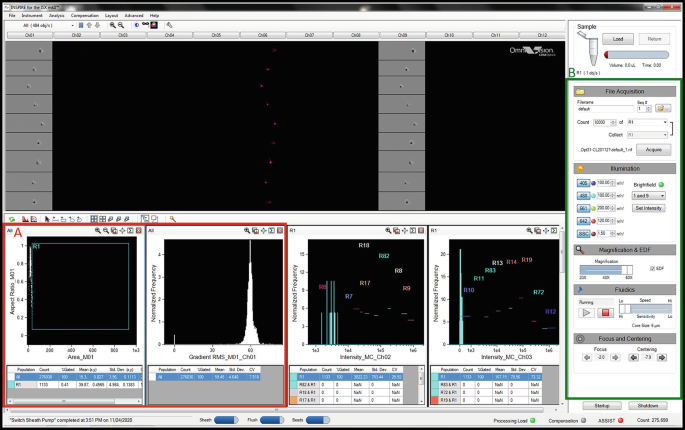Screen dimensions: 685x430
Task: Click the Count input field
Action: pos(600,120)
